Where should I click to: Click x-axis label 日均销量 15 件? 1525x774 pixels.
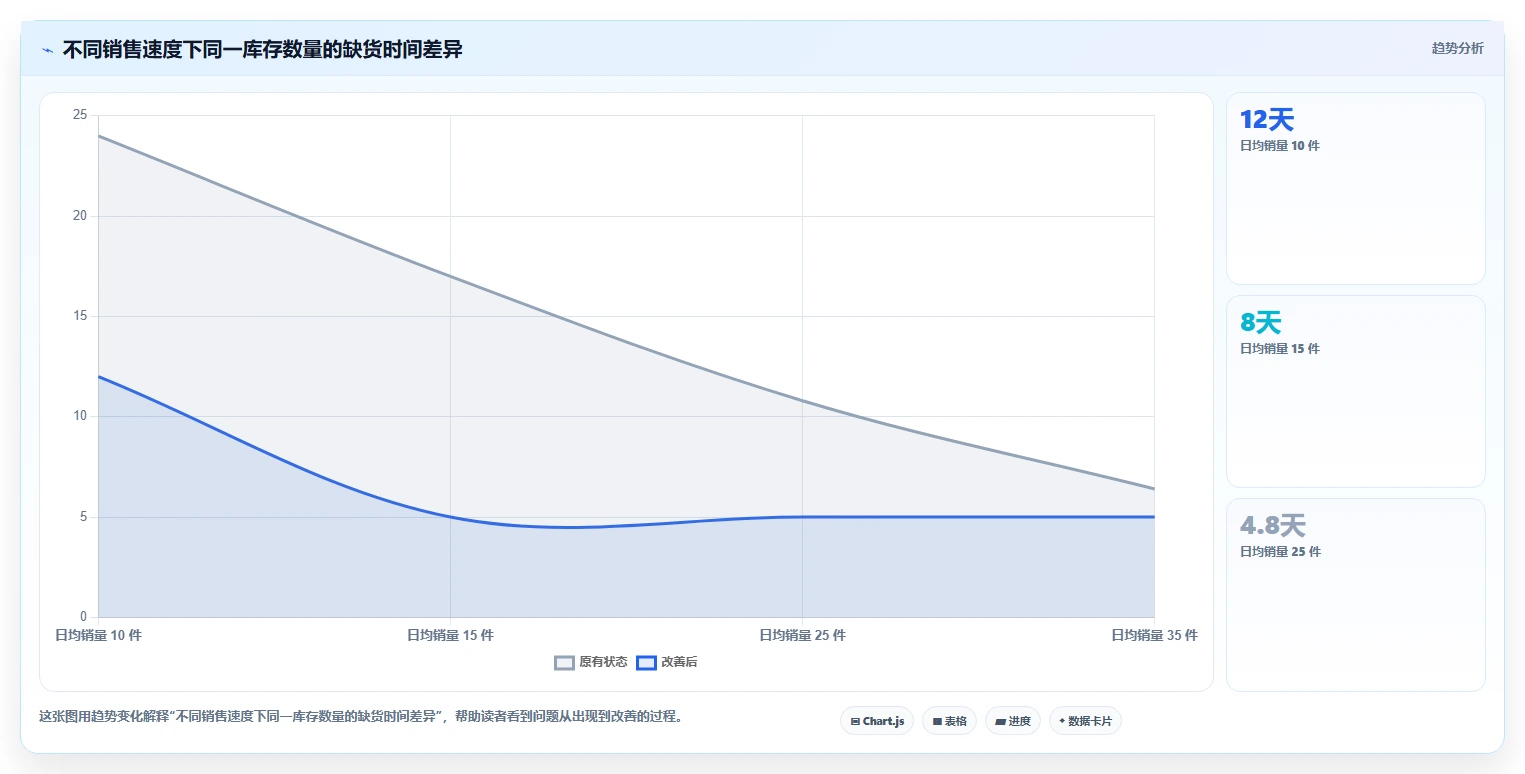tap(450, 635)
